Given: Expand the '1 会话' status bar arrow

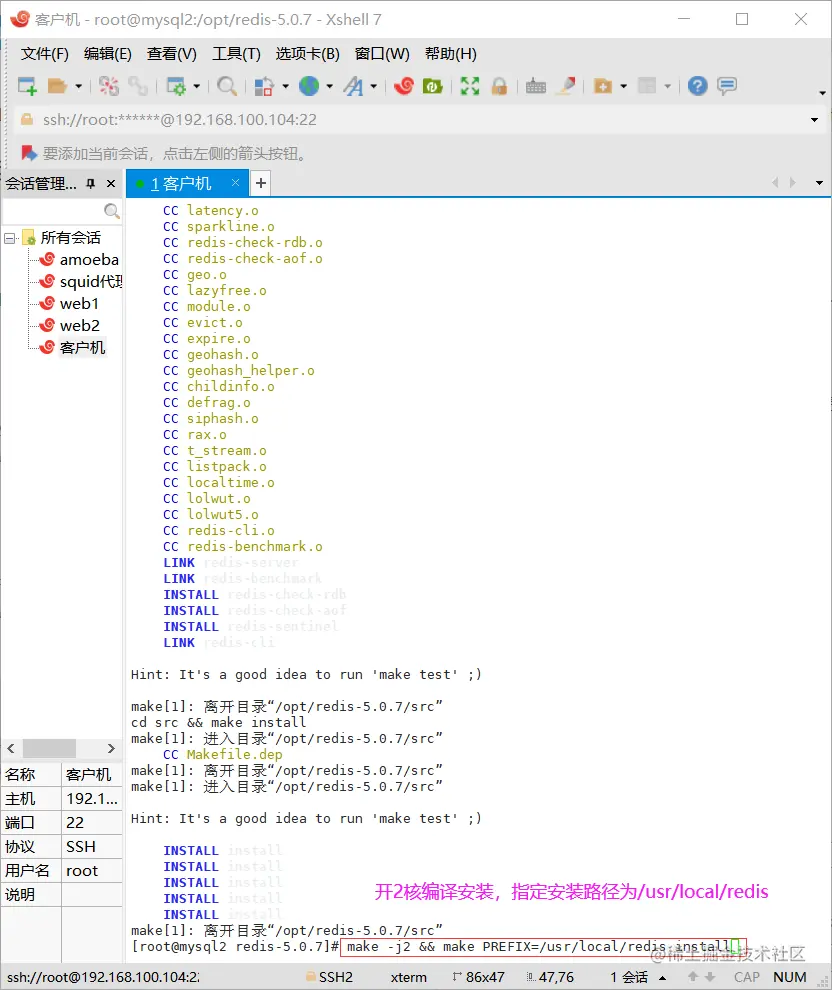Looking at the screenshot, I should tap(662, 977).
